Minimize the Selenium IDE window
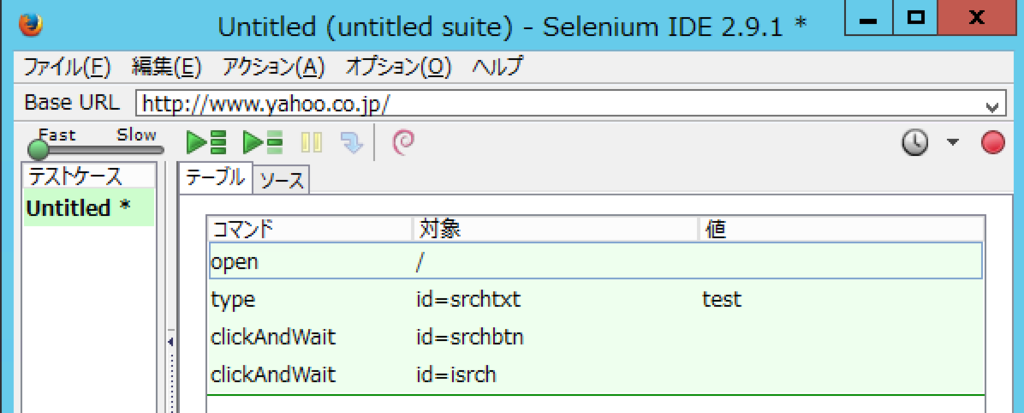 (x=867, y=18)
